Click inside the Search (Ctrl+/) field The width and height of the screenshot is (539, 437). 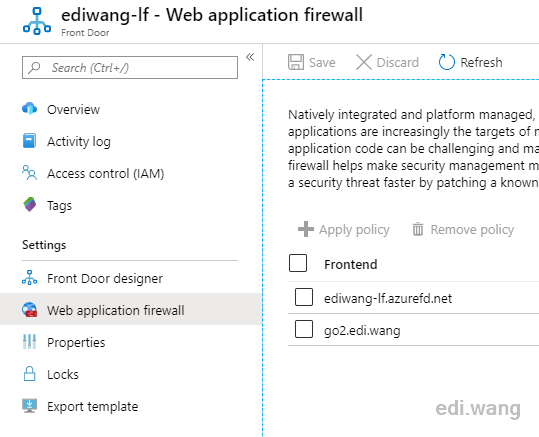[130, 68]
